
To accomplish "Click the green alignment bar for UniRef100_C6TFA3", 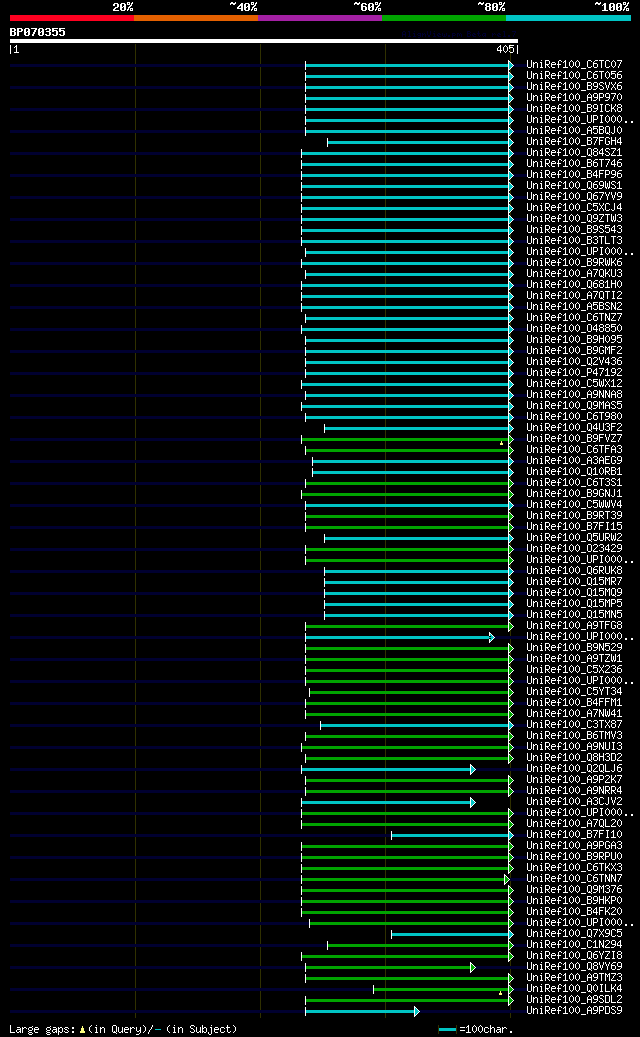I will (x=409, y=450).
